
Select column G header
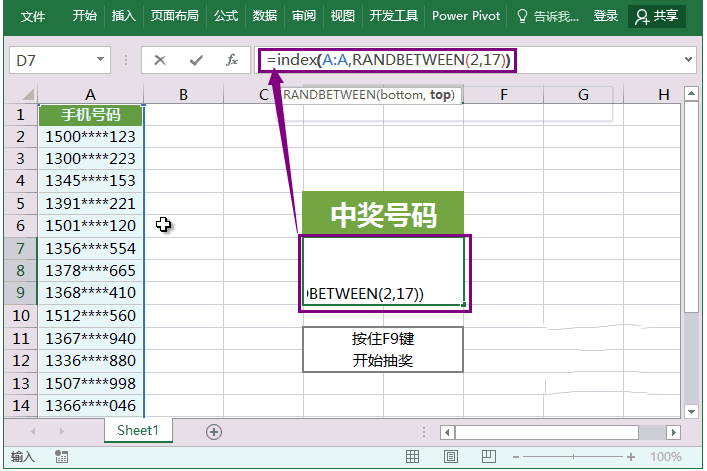[583, 94]
